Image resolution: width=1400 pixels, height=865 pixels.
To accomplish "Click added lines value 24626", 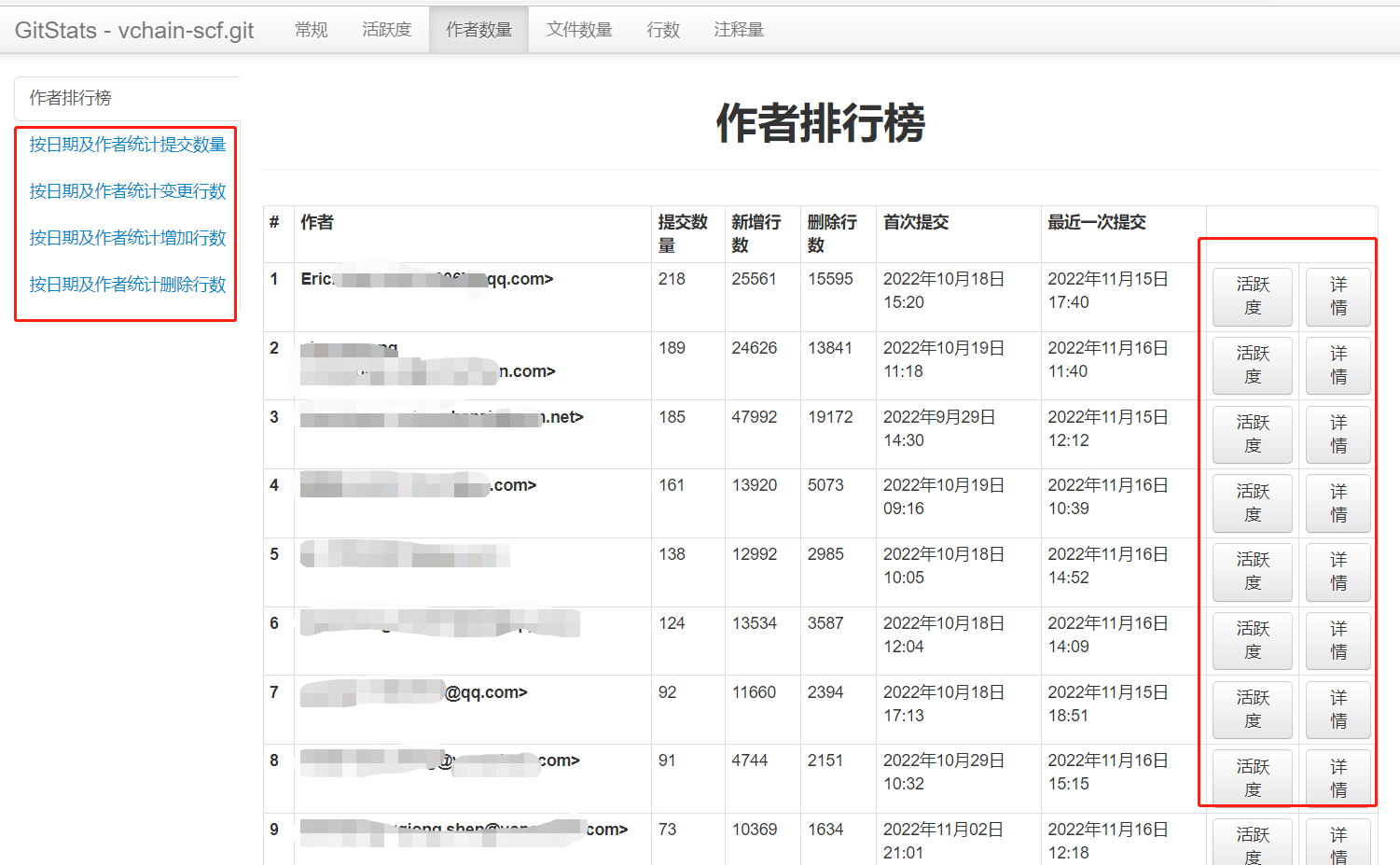I will point(754,348).
